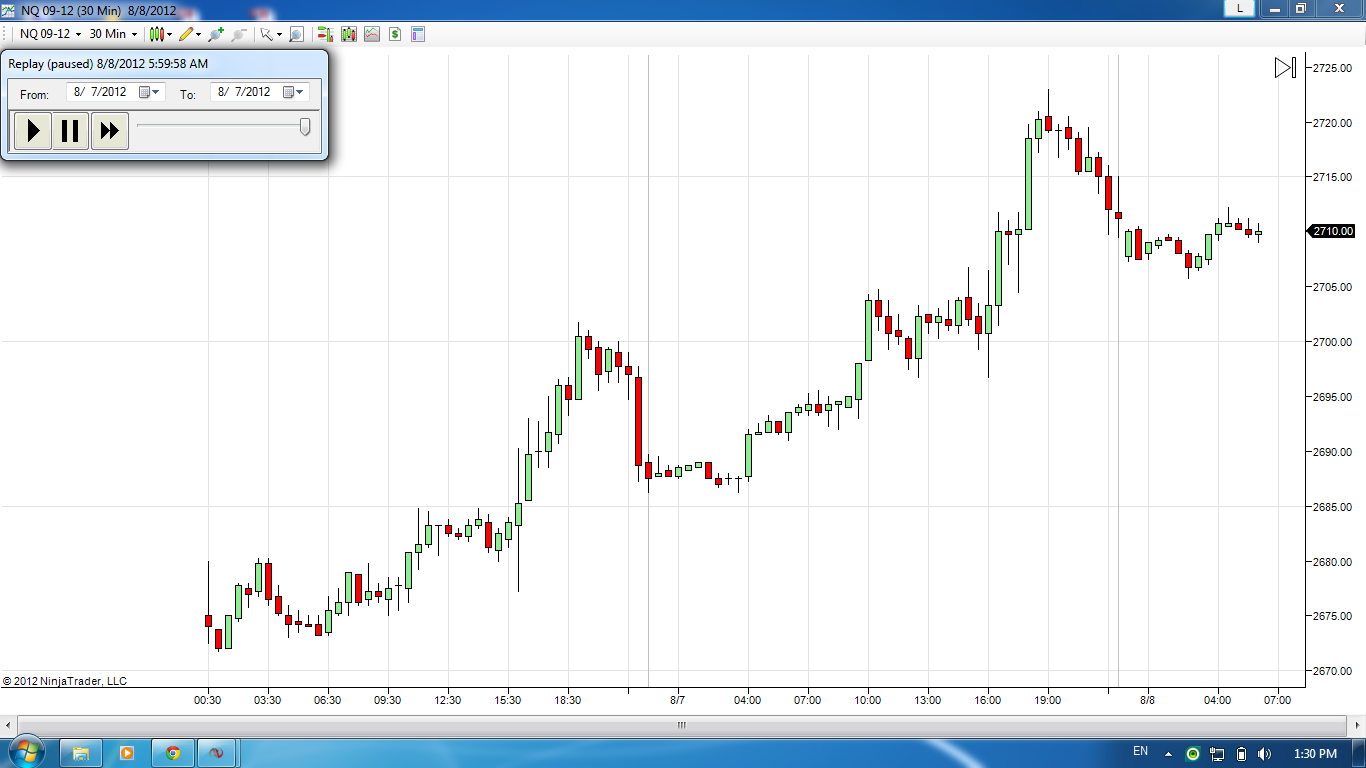Click the network tray icon
Viewport: 1366px width, 768px height.
pyautogui.click(x=1217, y=753)
